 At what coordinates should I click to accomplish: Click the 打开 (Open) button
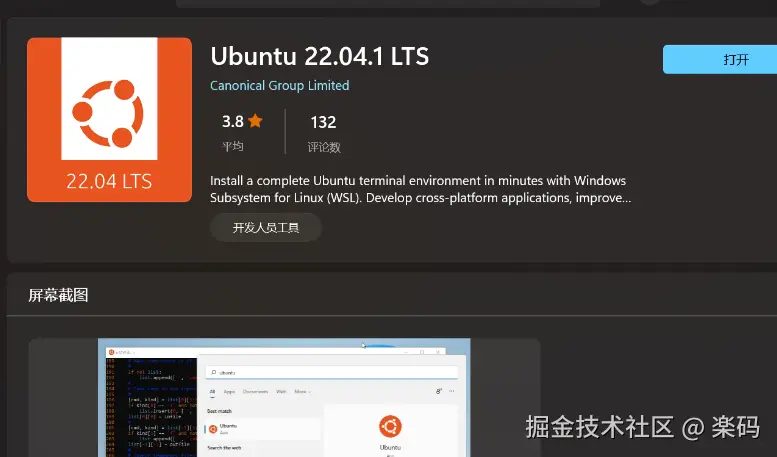720,59
